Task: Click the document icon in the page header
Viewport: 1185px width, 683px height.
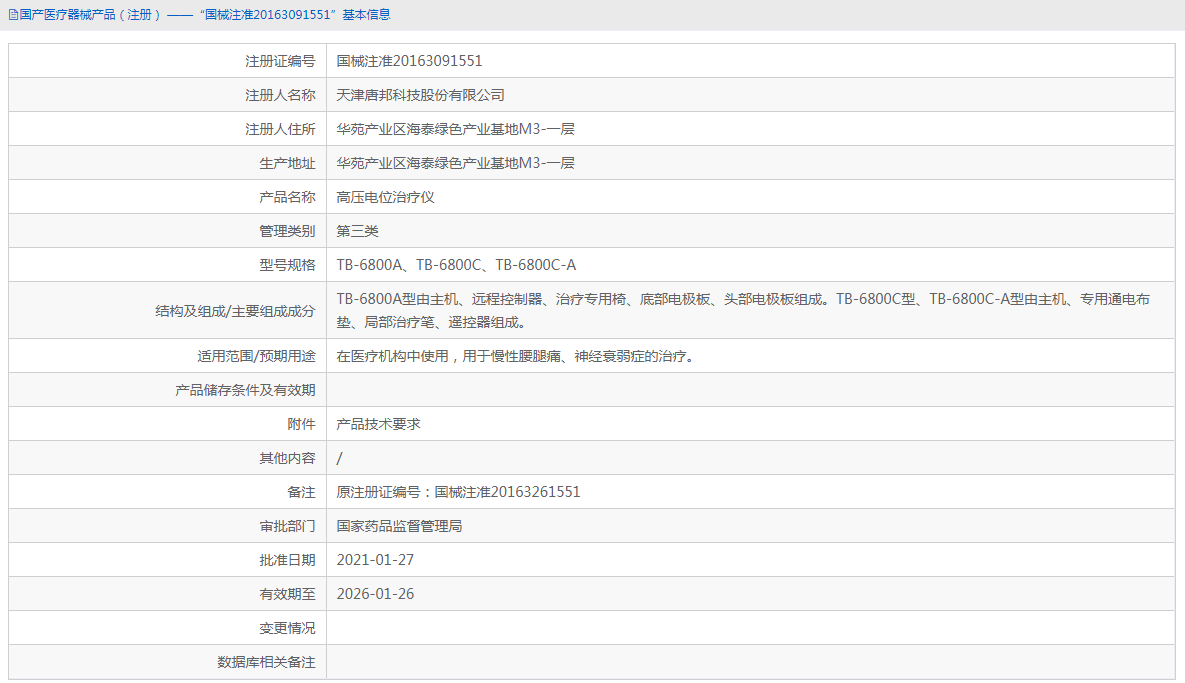Action: tap(13, 15)
